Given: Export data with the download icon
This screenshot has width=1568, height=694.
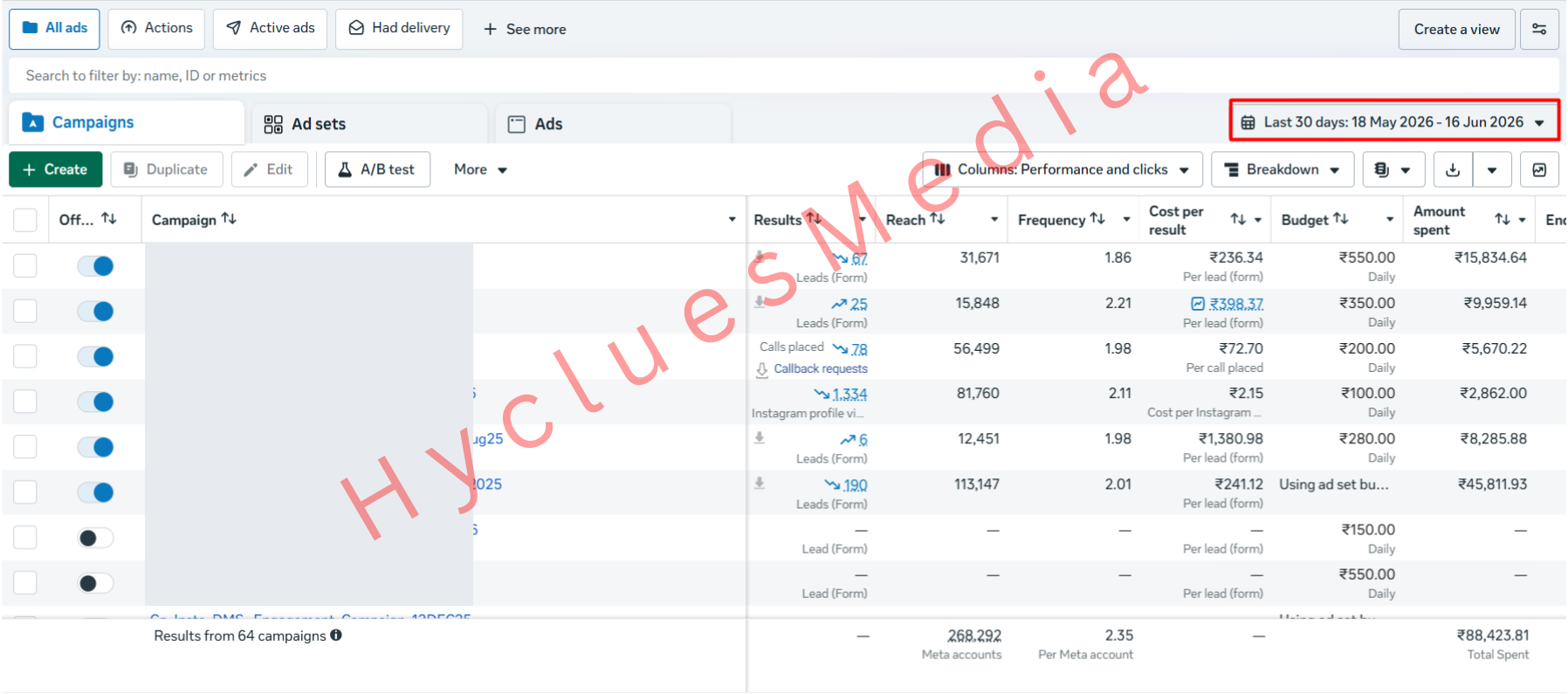Looking at the screenshot, I should click(1453, 169).
